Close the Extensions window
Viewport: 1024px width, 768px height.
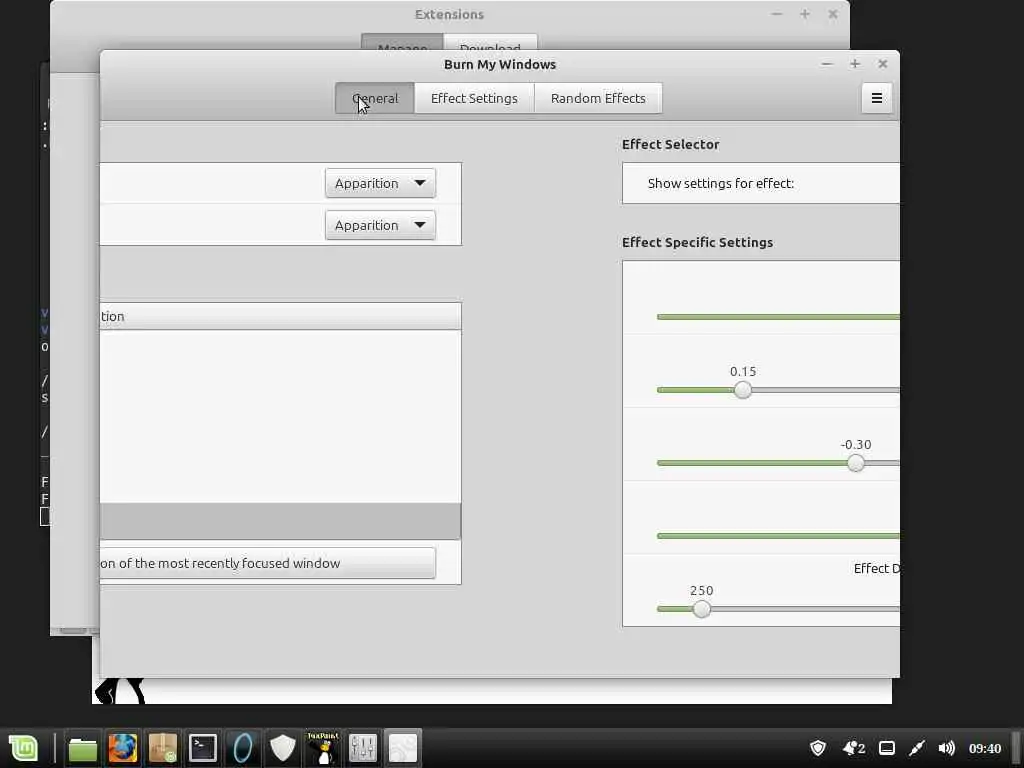(x=833, y=14)
